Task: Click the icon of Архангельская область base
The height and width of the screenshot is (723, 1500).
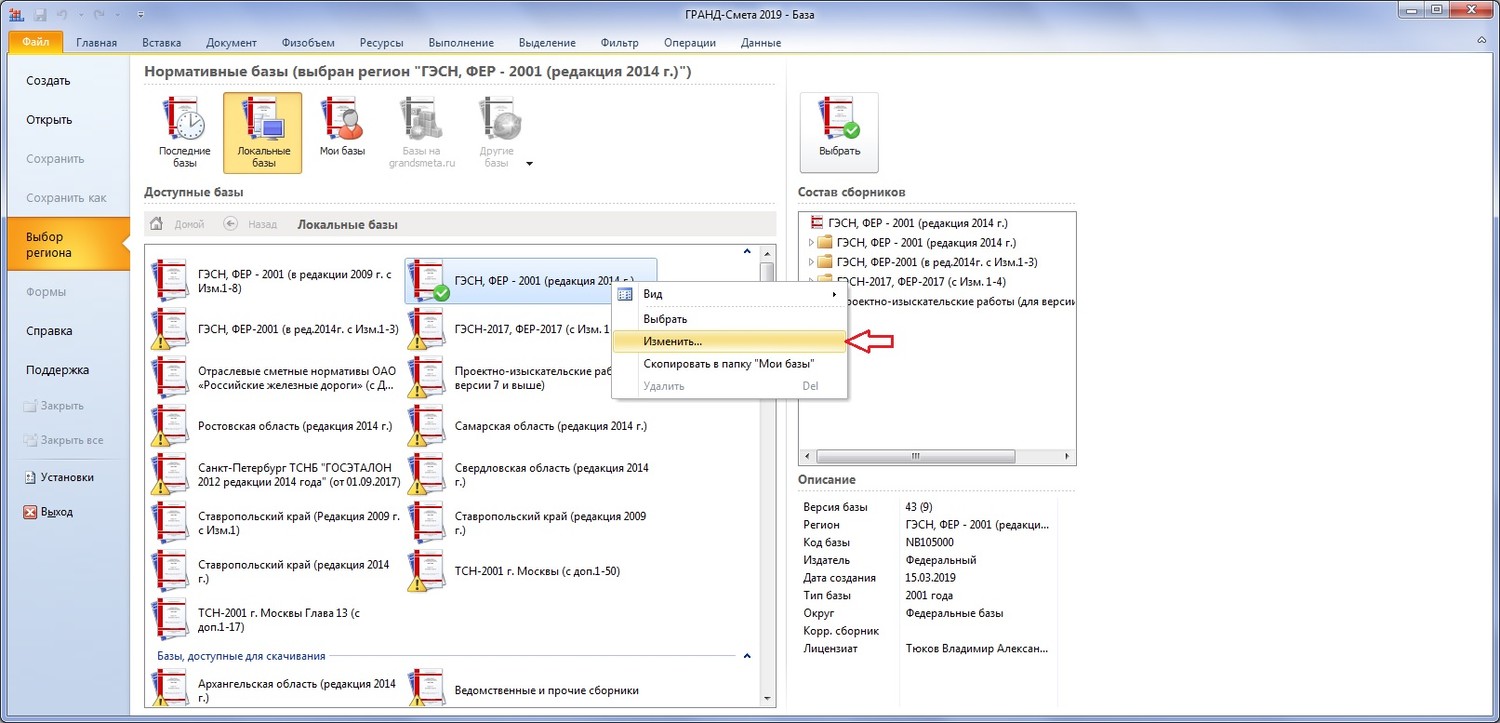Action: coord(170,688)
